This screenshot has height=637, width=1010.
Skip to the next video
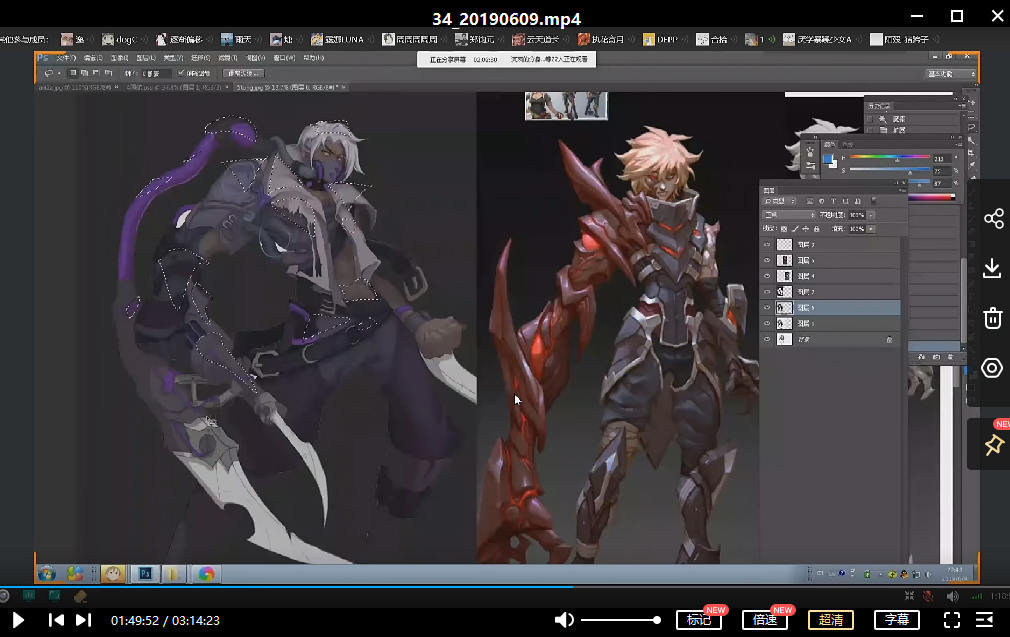pos(84,620)
